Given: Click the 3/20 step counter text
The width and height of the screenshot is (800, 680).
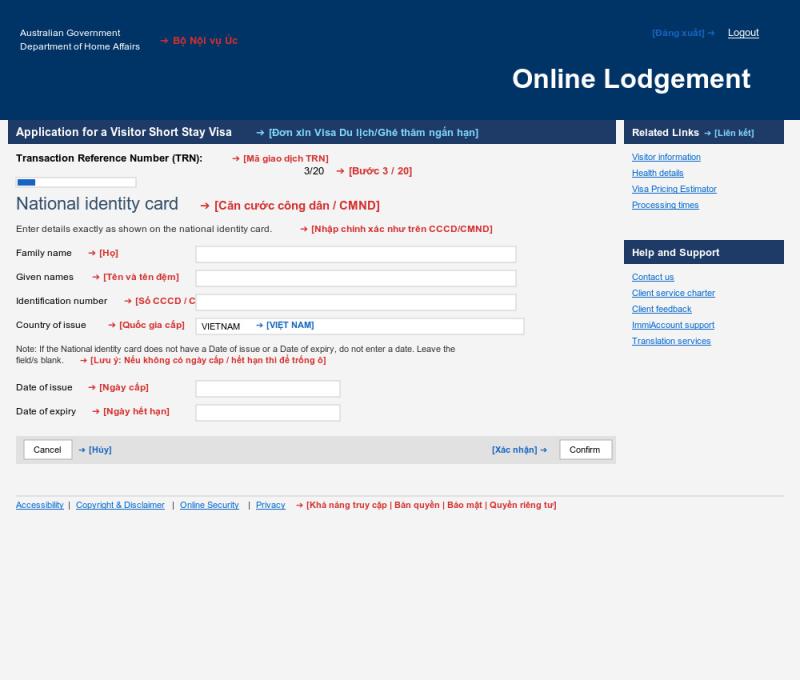Looking at the screenshot, I should [x=314, y=171].
